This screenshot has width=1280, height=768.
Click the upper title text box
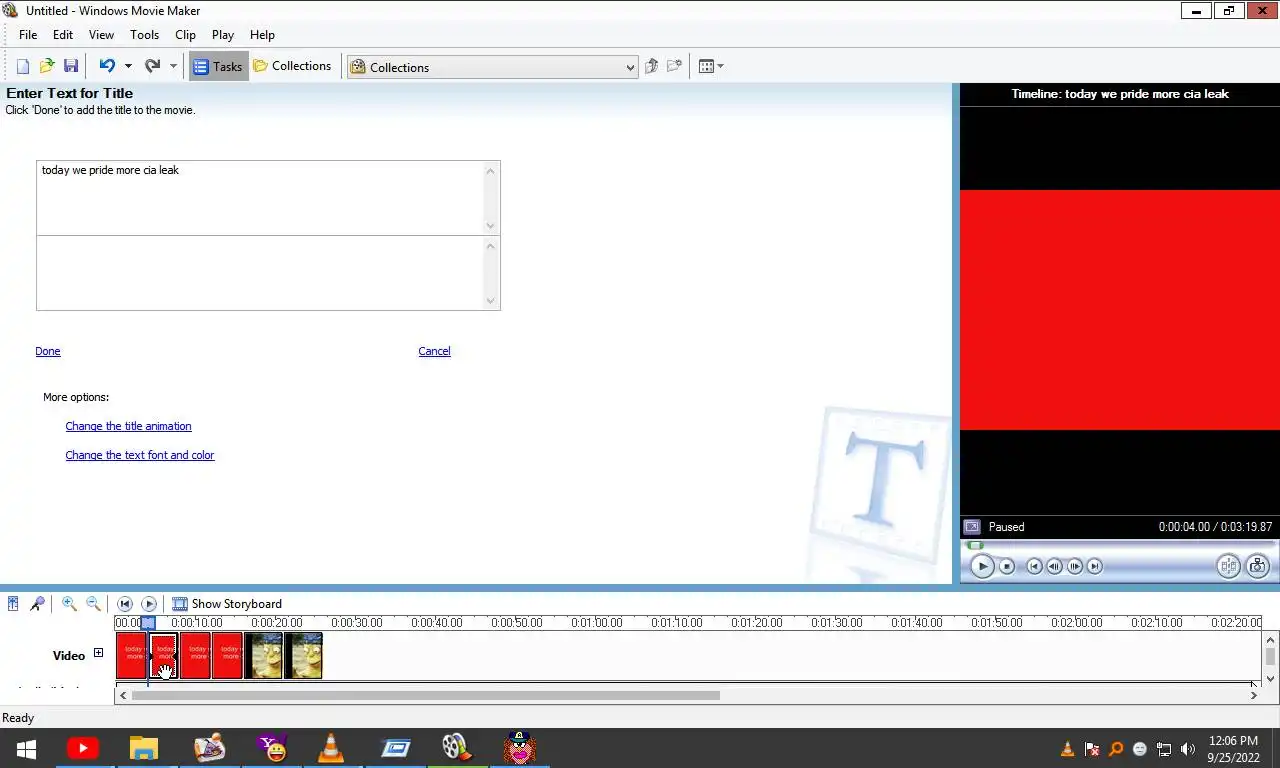click(260, 198)
